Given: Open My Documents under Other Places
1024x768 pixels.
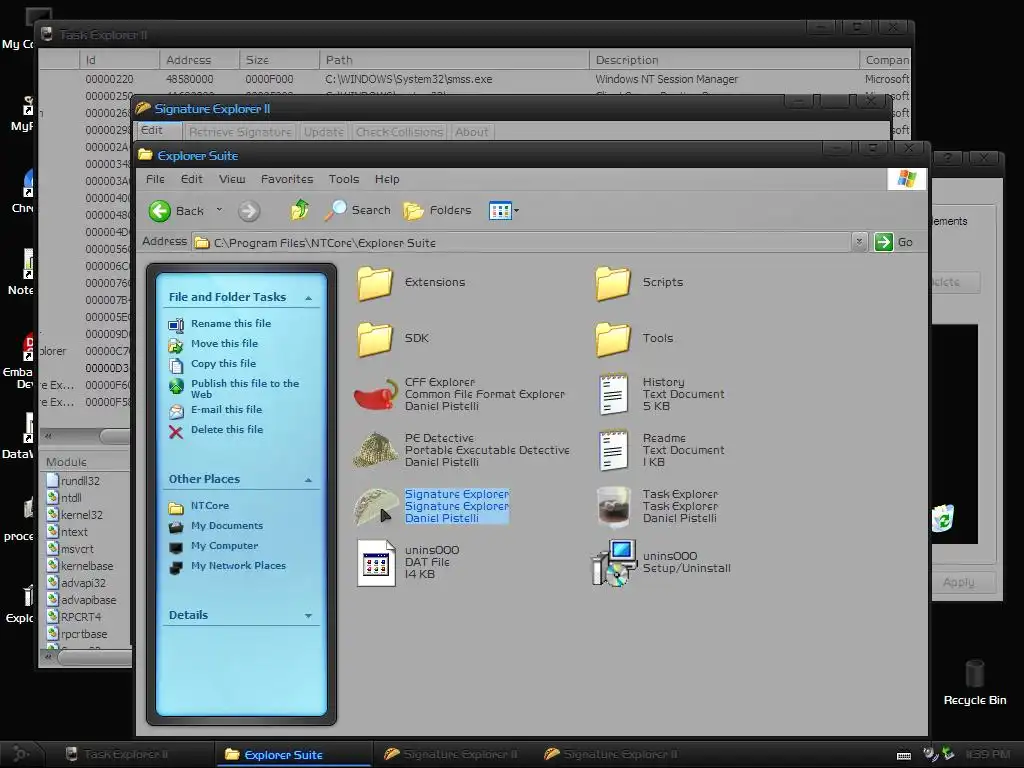Looking at the screenshot, I should (x=227, y=526).
